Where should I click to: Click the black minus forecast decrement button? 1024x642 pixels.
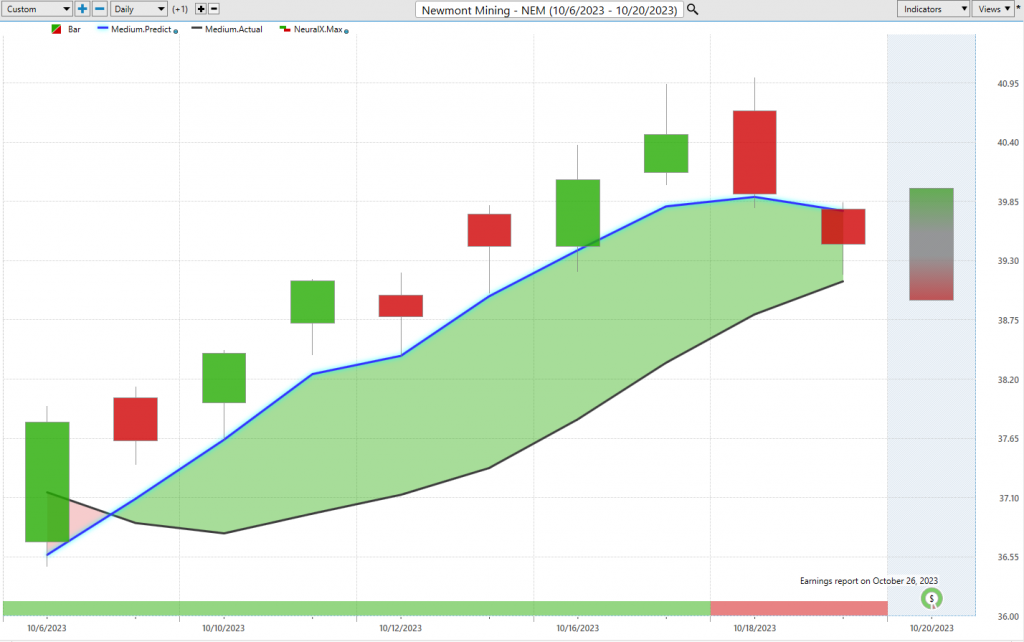[x=214, y=9]
